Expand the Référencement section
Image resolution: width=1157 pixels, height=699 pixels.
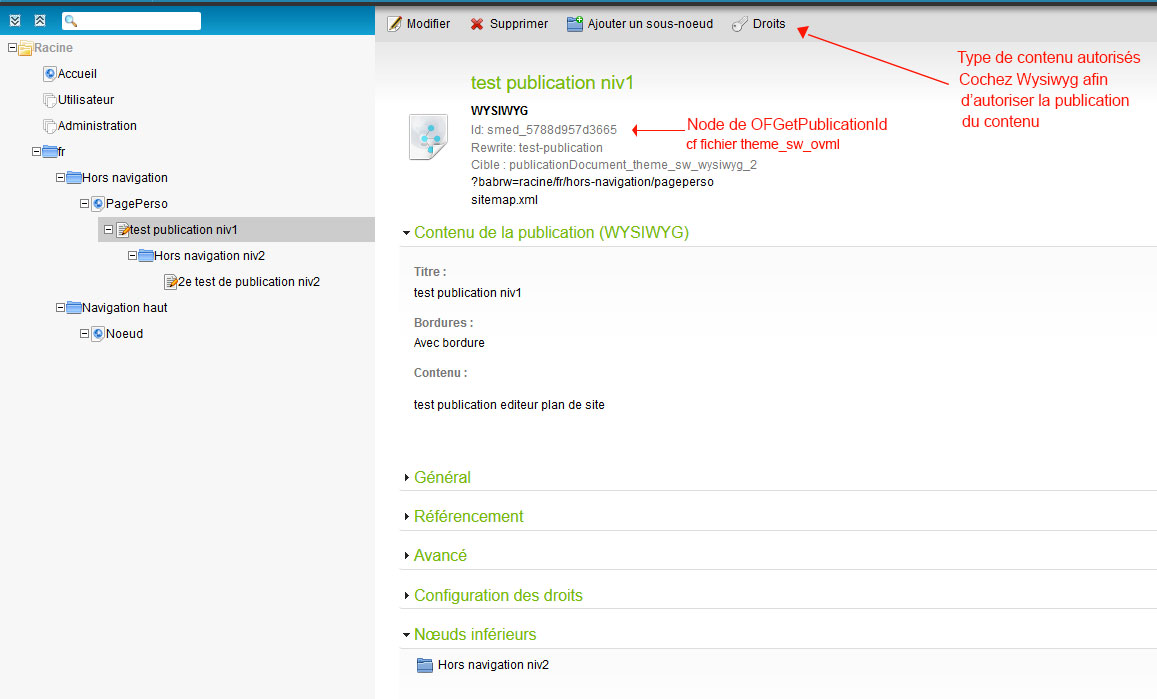pyautogui.click(x=468, y=517)
